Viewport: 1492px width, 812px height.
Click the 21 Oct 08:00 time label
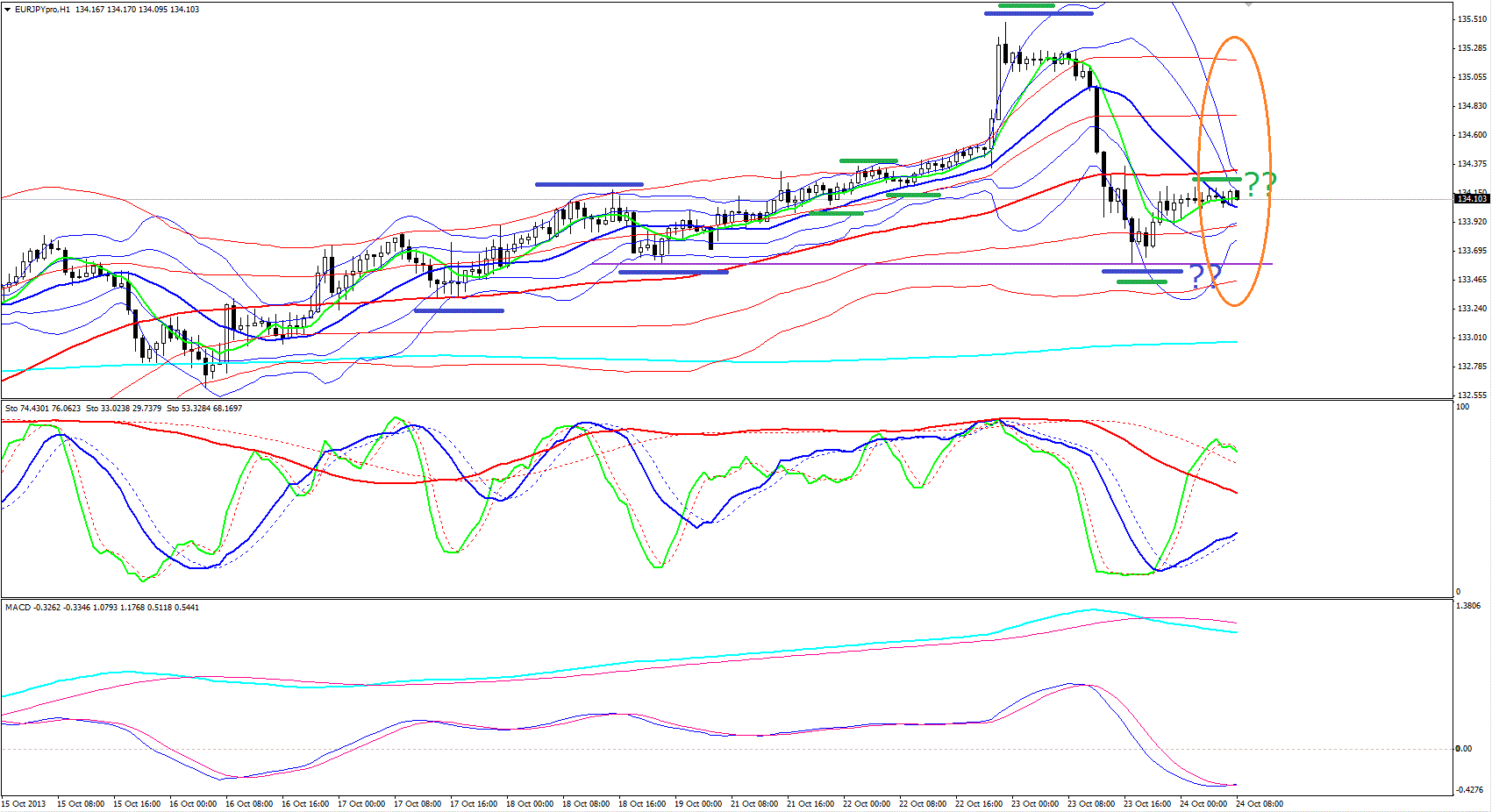tap(754, 803)
